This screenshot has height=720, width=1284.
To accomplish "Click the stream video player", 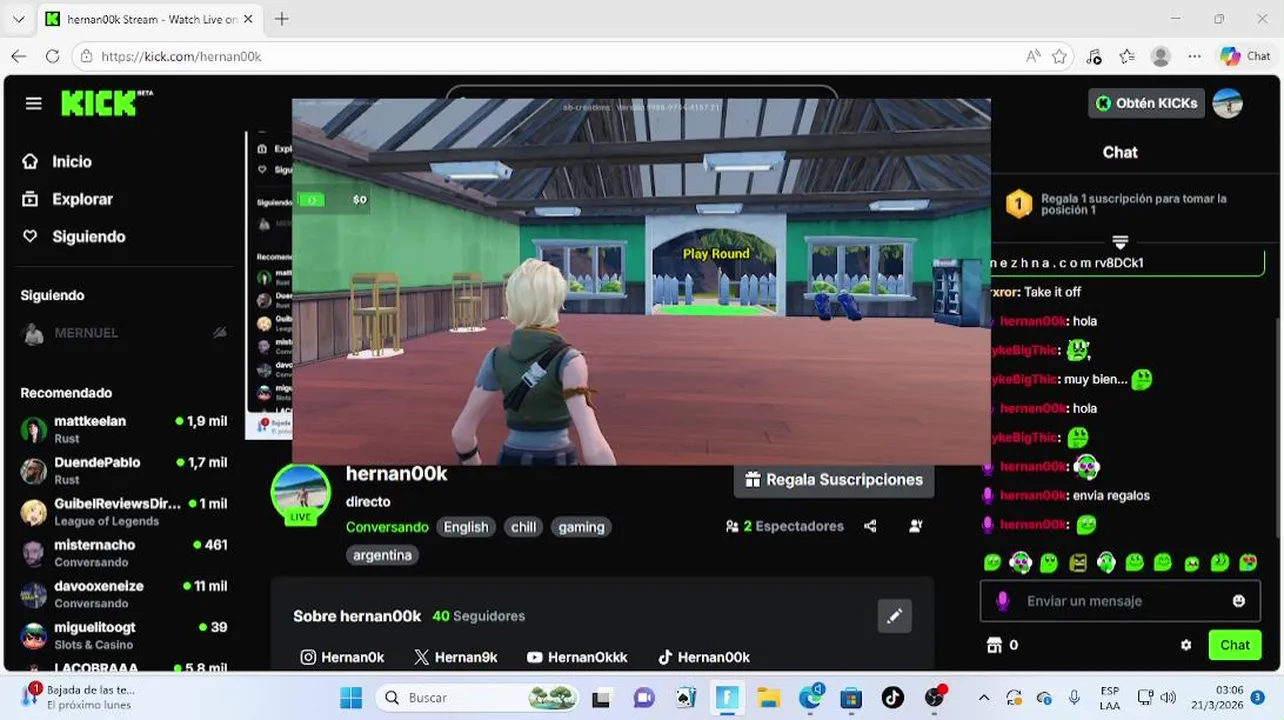I will tap(641, 281).
